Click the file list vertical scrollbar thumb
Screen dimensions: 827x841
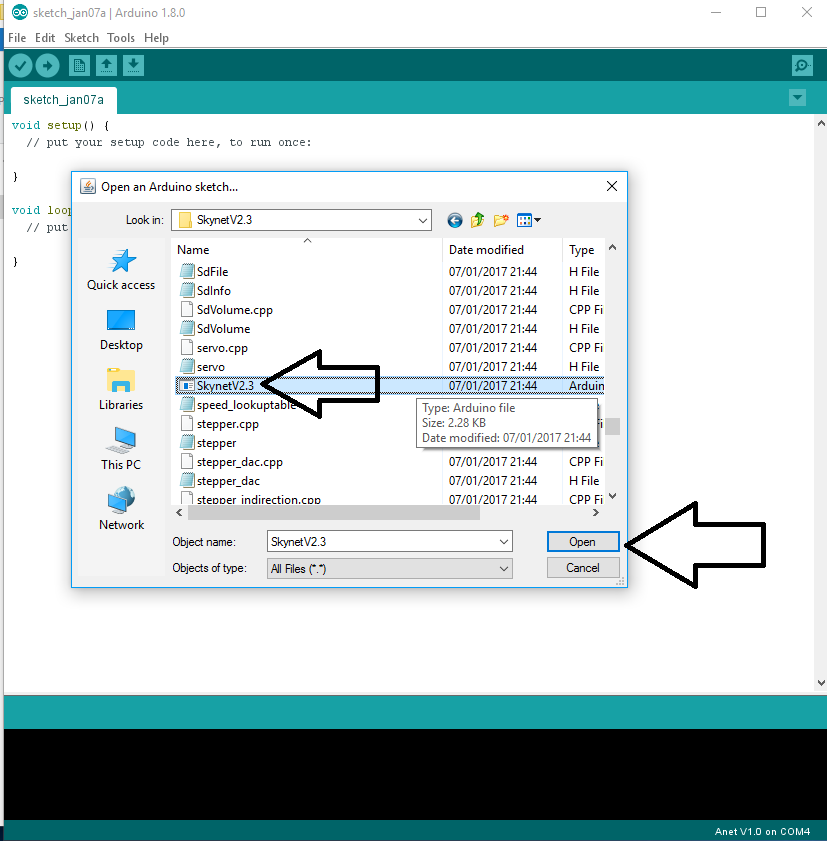612,426
